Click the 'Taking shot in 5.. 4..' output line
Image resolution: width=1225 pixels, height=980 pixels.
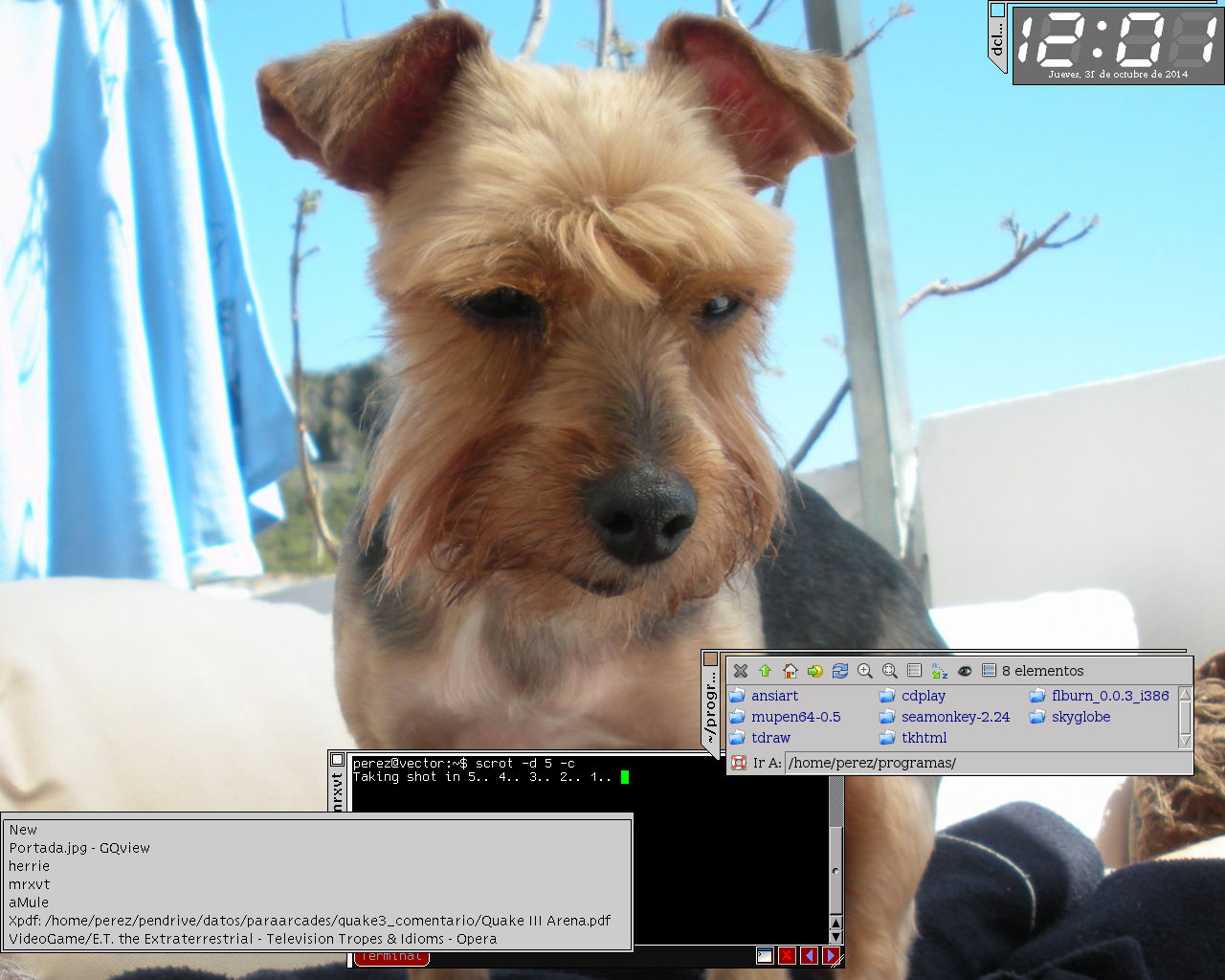[x=482, y=777]
